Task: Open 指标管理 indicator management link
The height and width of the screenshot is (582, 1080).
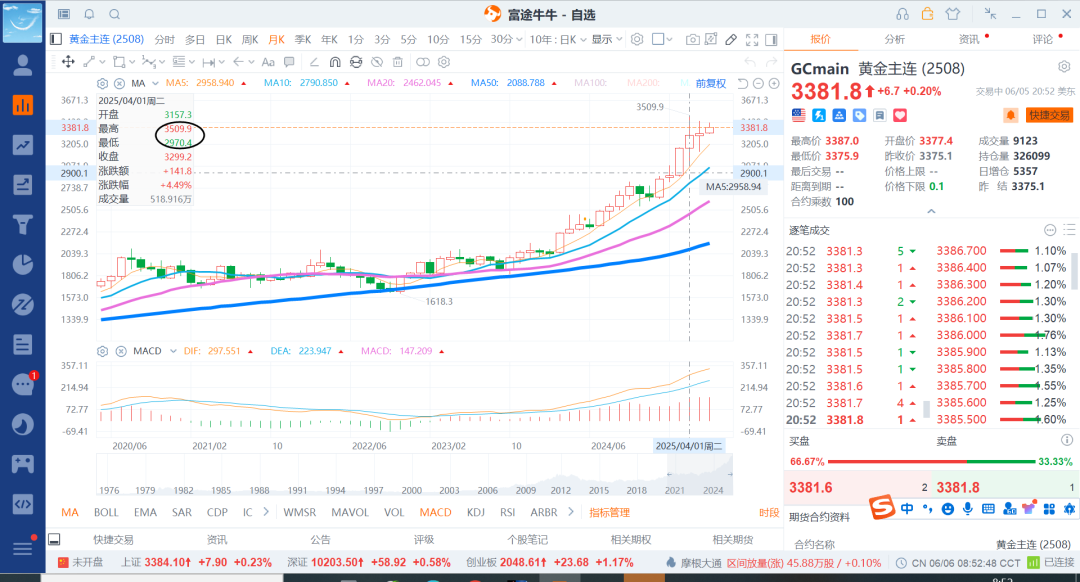Action: (x=609, y=513)
